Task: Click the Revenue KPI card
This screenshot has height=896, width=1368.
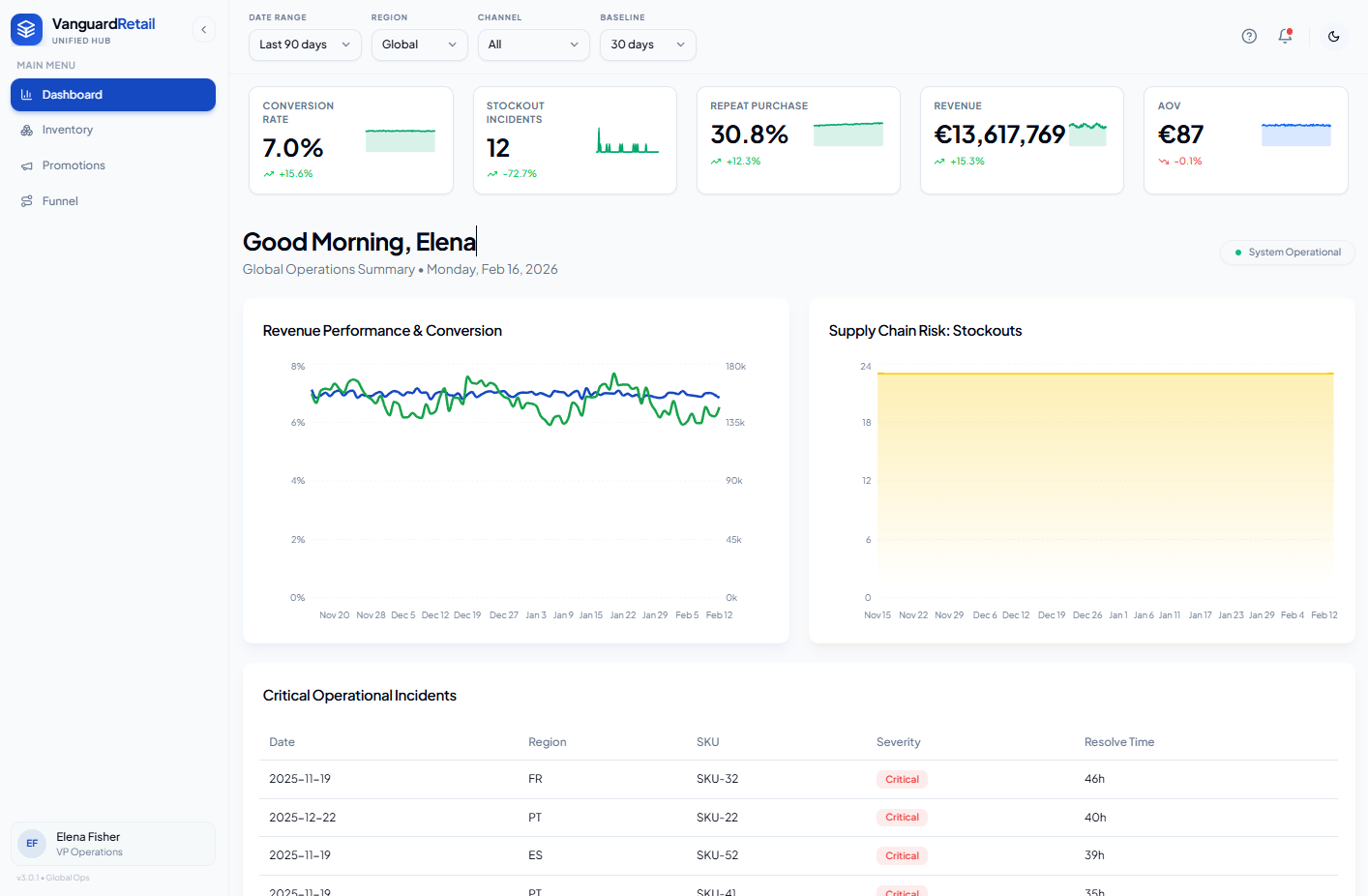Action: tap(1022, 140)
